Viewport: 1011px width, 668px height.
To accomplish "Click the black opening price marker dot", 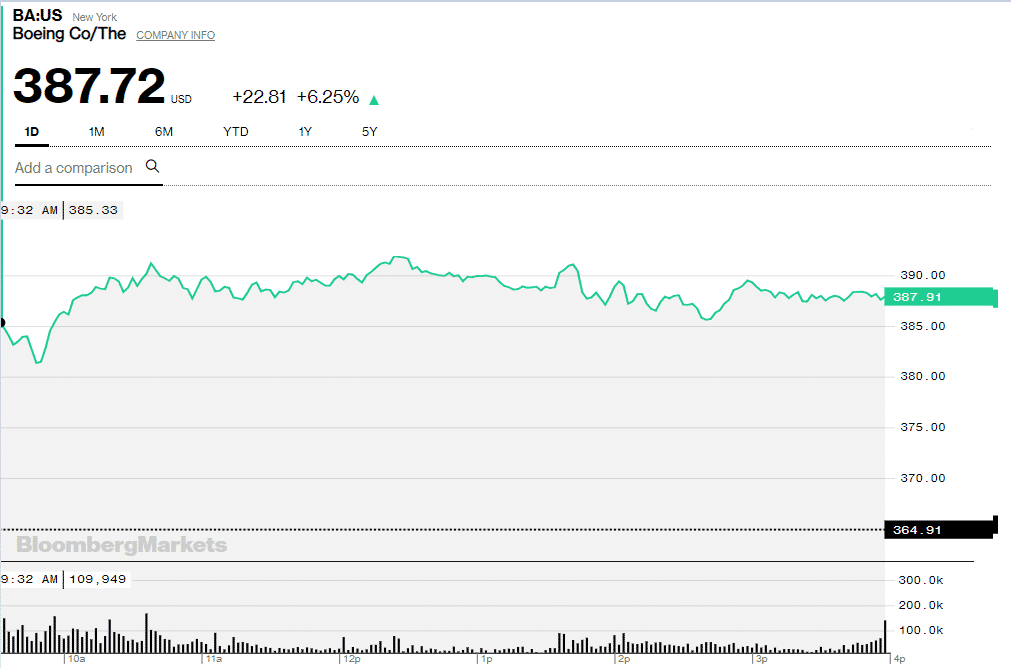I will coord(3,322).
